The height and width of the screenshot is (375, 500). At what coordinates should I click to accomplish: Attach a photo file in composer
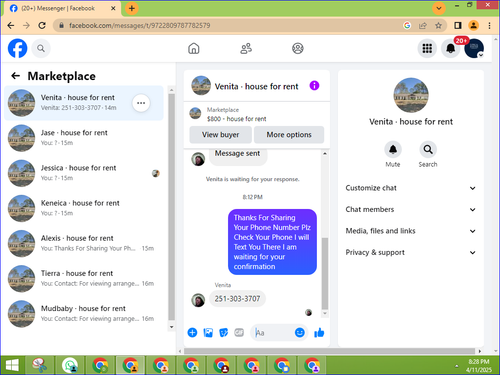click(x=208, y=332)
